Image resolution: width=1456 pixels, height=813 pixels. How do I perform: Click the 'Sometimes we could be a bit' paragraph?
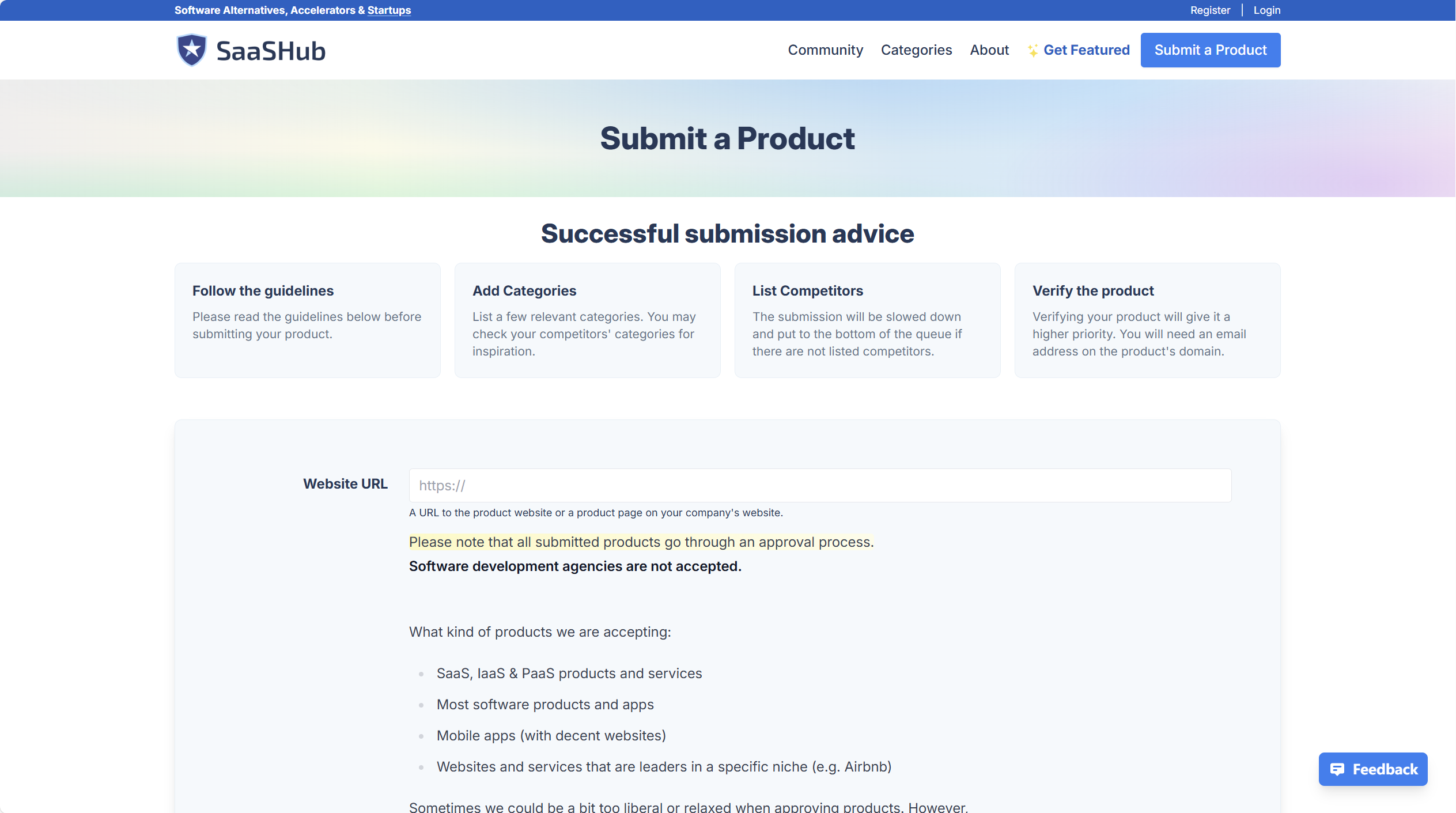tap(689, 807)
